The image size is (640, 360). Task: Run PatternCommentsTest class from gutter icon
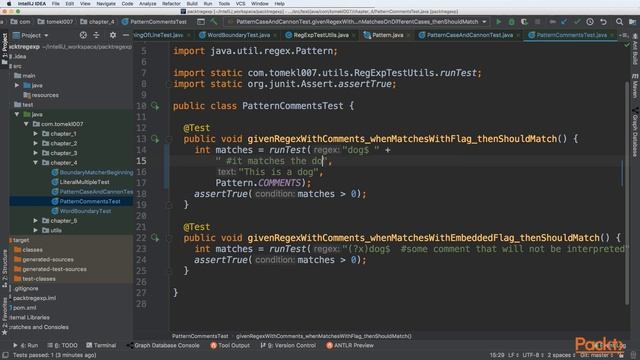pyautogui.click(x=155, y=106)
